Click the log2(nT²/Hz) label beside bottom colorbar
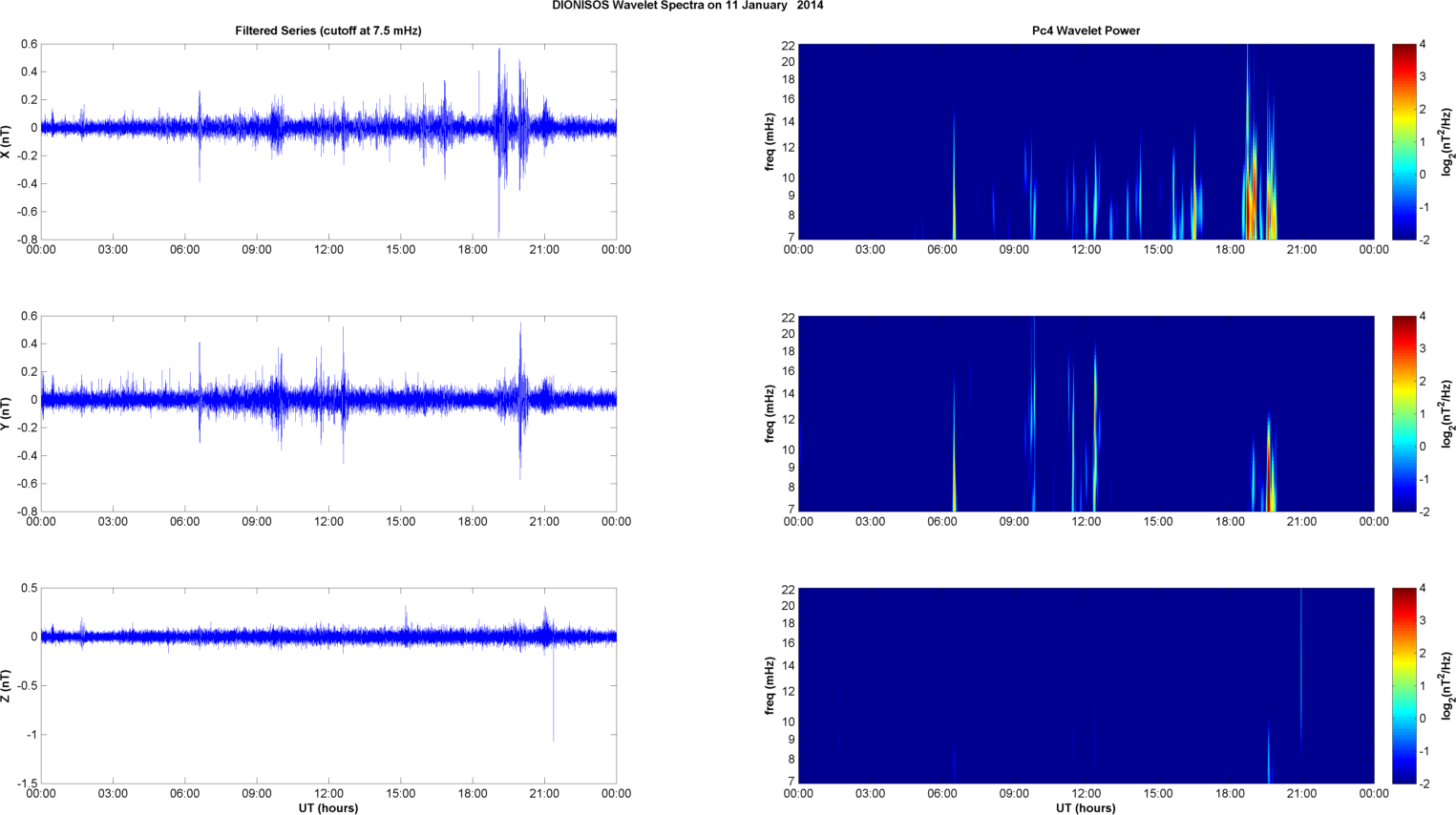The width and height of the screenshot is (1456, 815). (x=1448, y=685)
